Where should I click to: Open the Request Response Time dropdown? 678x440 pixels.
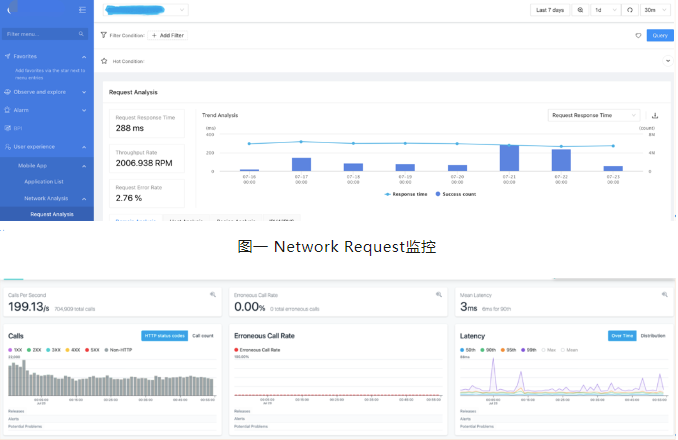point(594,116)
